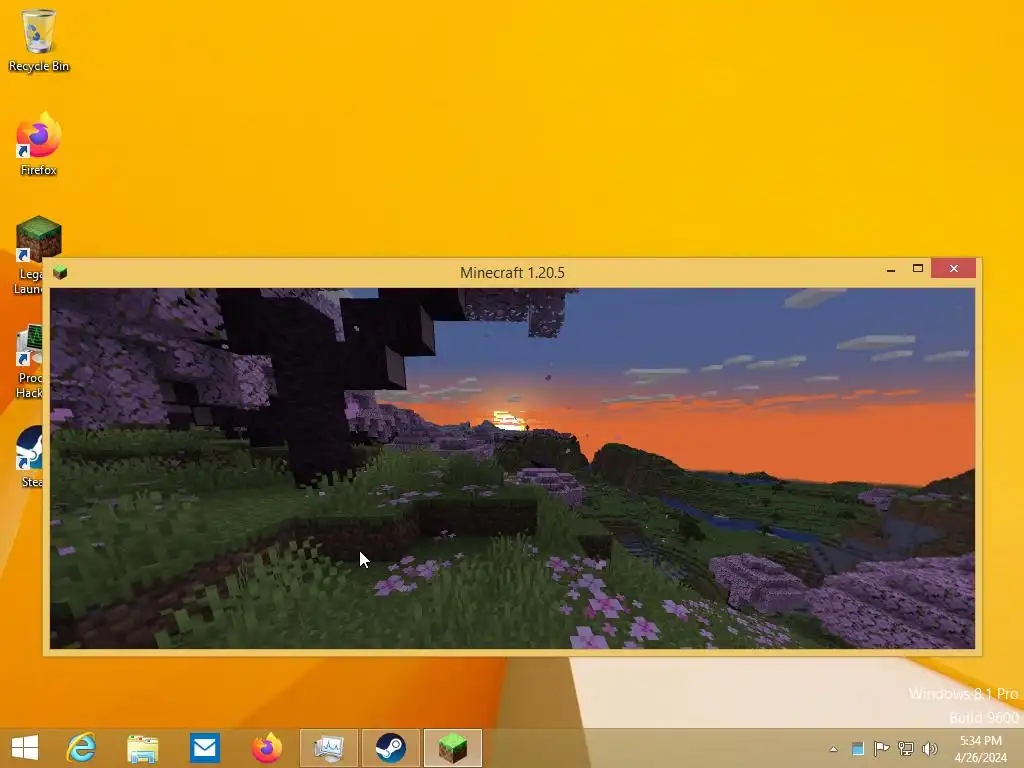
Task: Click the blue tray icon beside the flag
Action: tap(857, 748)
